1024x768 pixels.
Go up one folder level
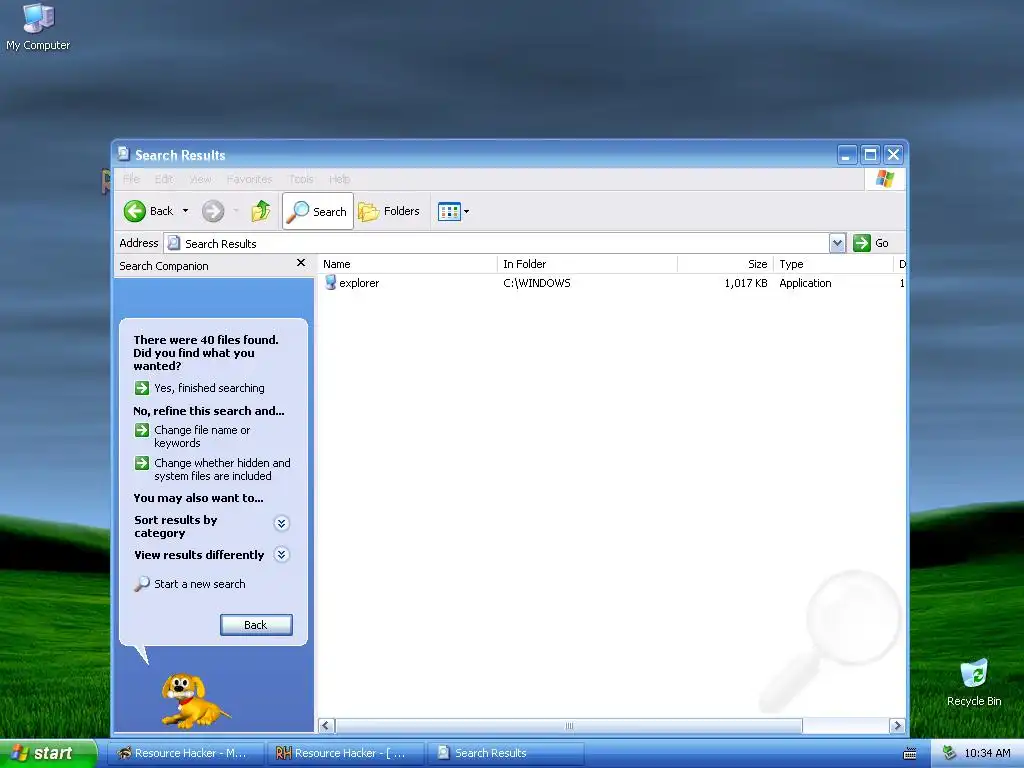[x=261, y=211]
